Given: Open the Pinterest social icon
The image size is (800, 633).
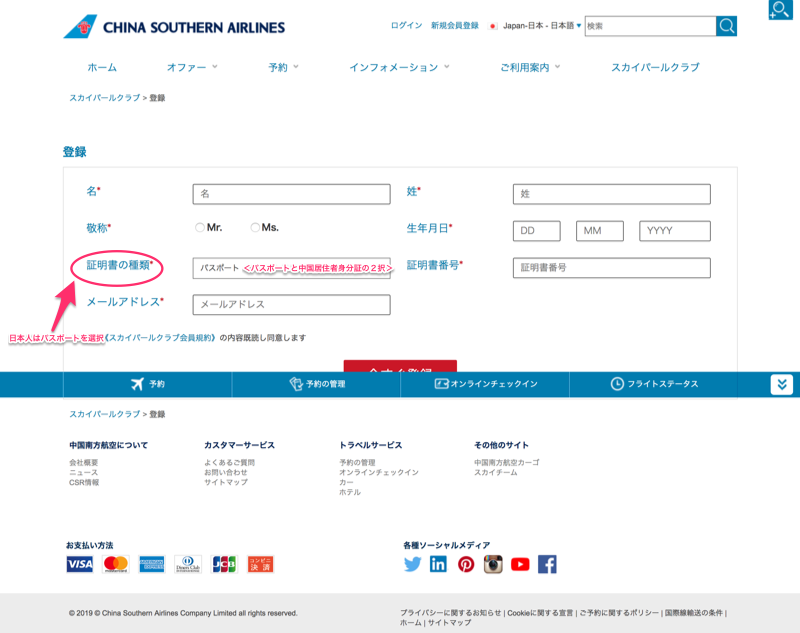Looking at the screenshot, I should pos(466,564).
